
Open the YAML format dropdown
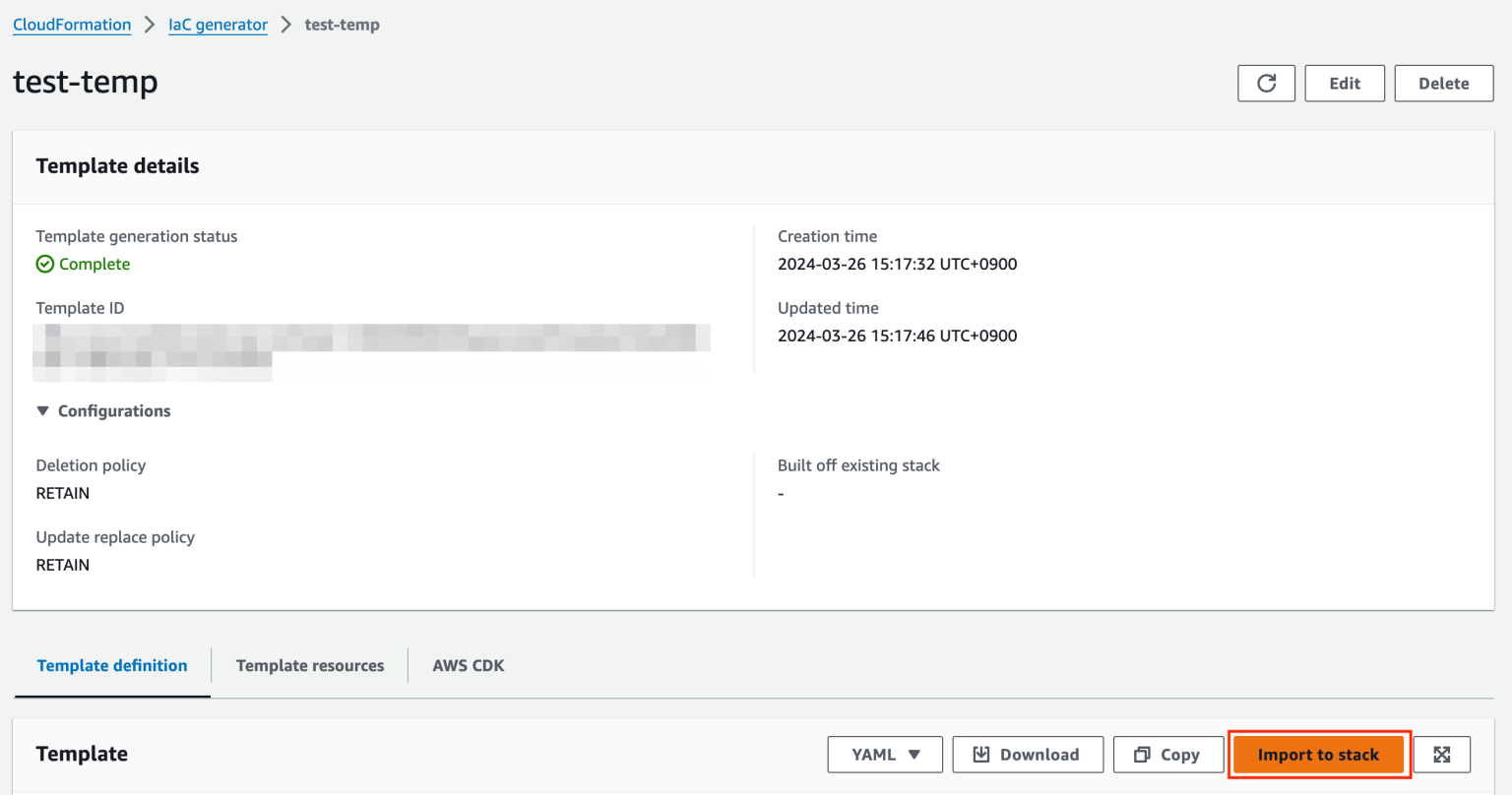(884, 754)
